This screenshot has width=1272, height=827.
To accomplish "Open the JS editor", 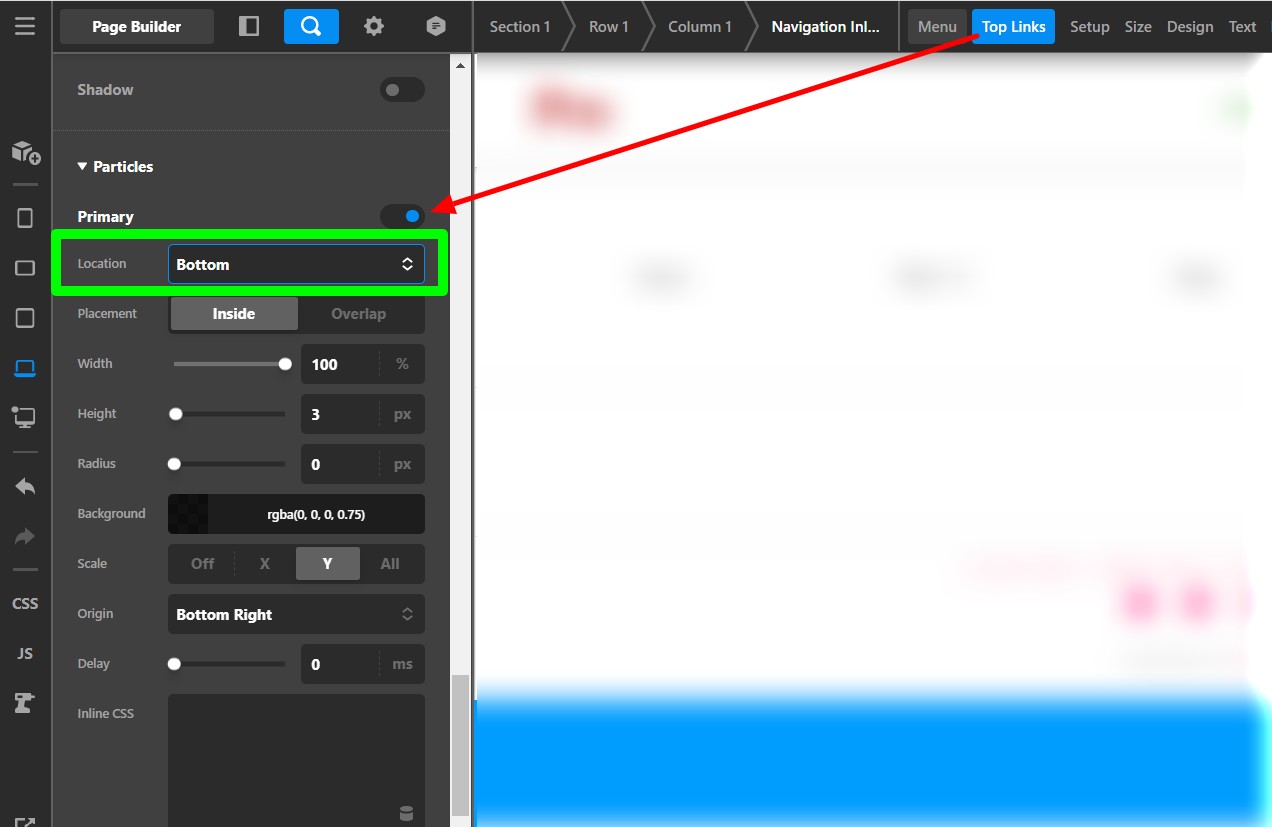I will click(x=25, y=653).
